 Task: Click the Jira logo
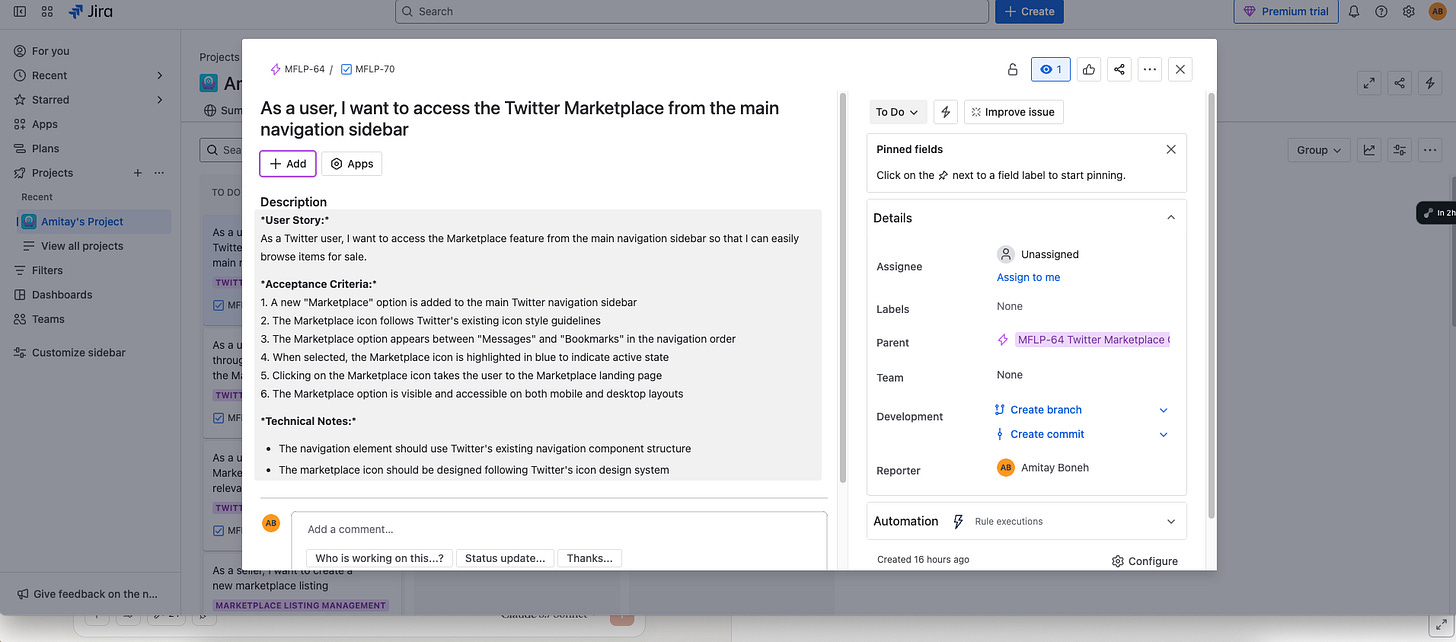[90, 11]
